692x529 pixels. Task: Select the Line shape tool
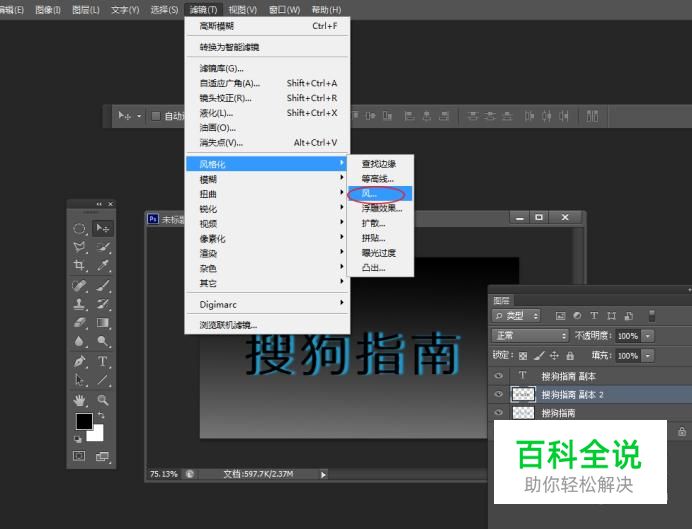pos(103,380)
